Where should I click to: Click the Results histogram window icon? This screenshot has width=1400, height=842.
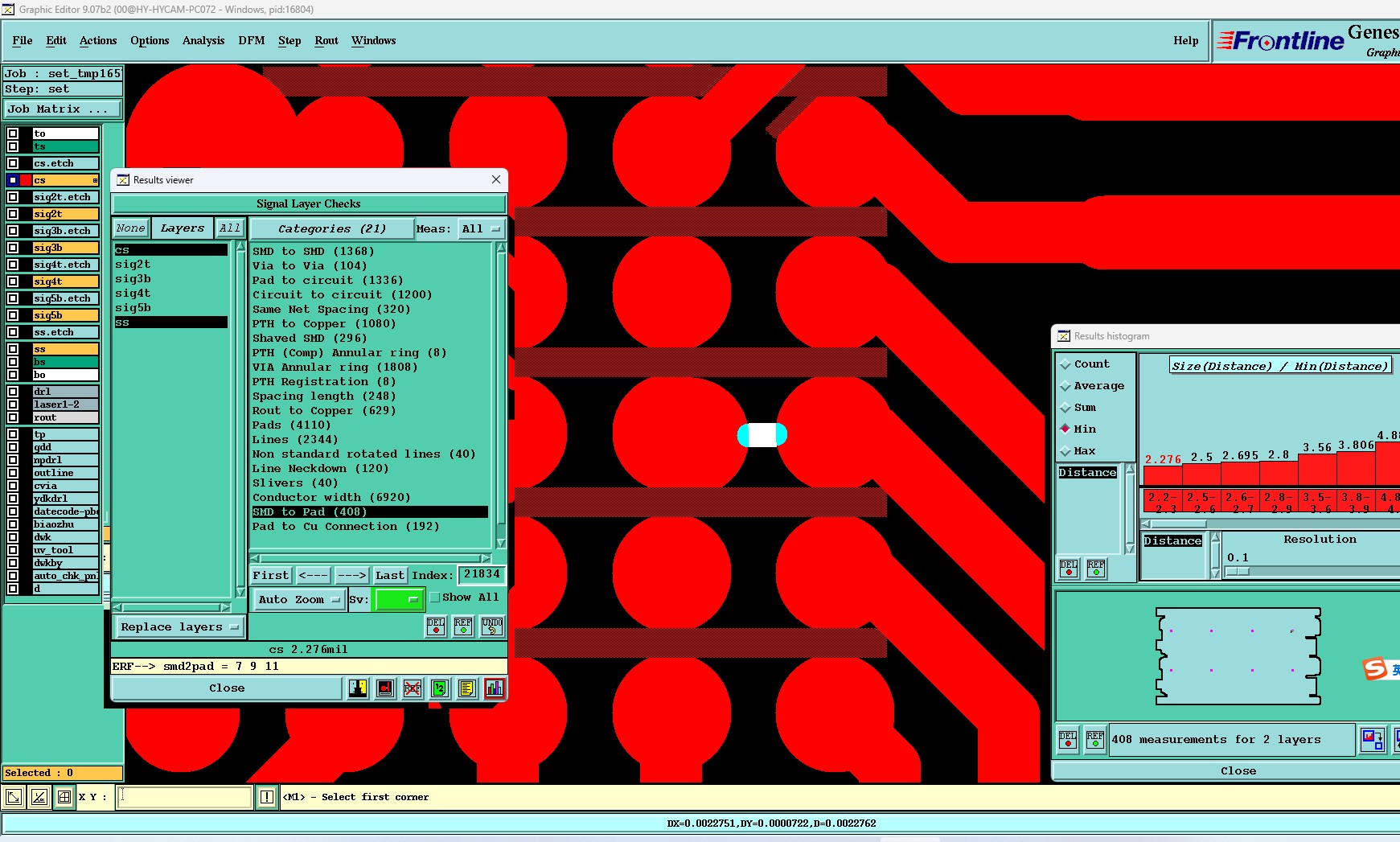click(x=1064, y=336)
